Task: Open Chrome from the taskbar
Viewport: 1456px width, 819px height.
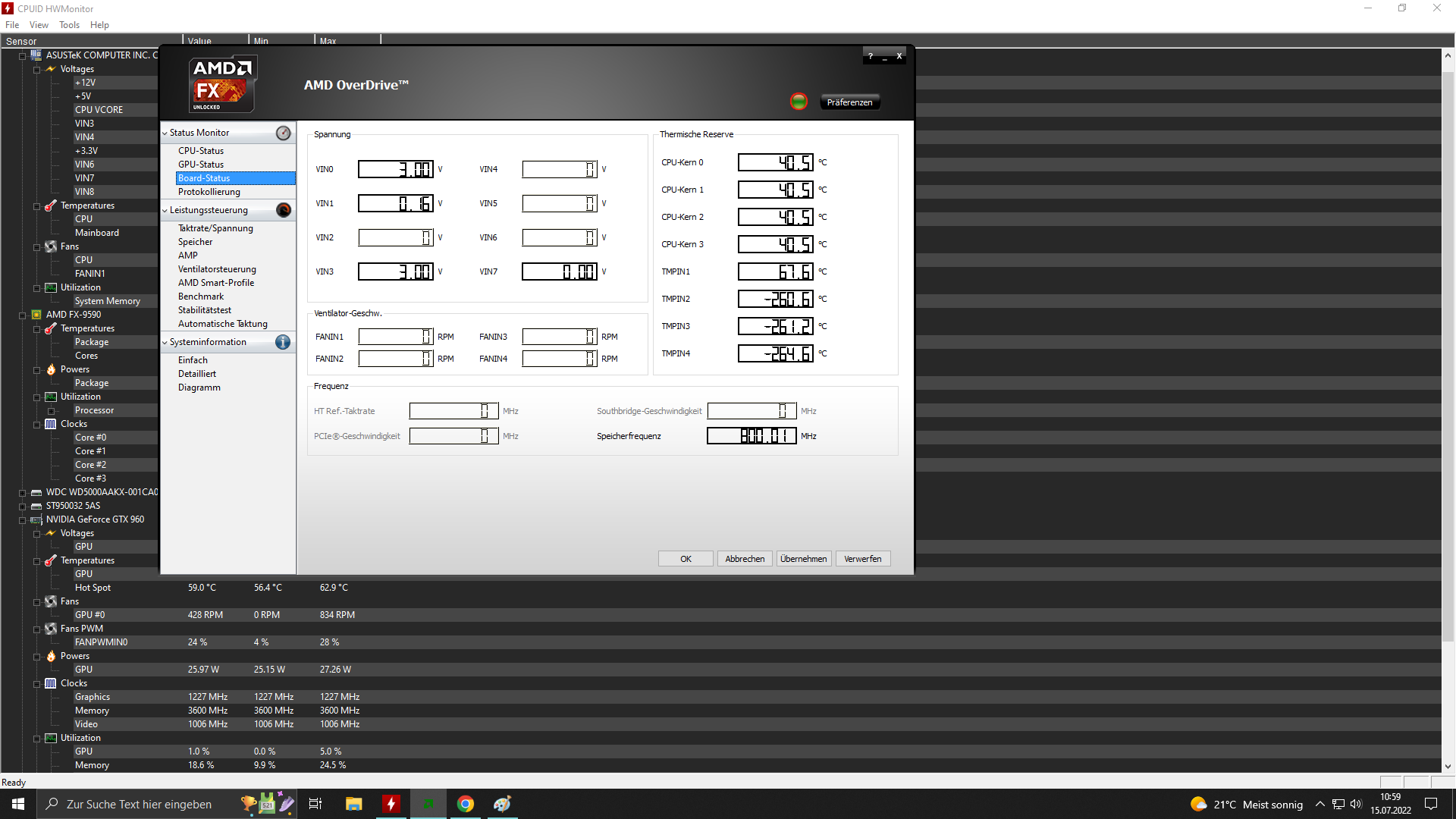Action: pos(465,804)
